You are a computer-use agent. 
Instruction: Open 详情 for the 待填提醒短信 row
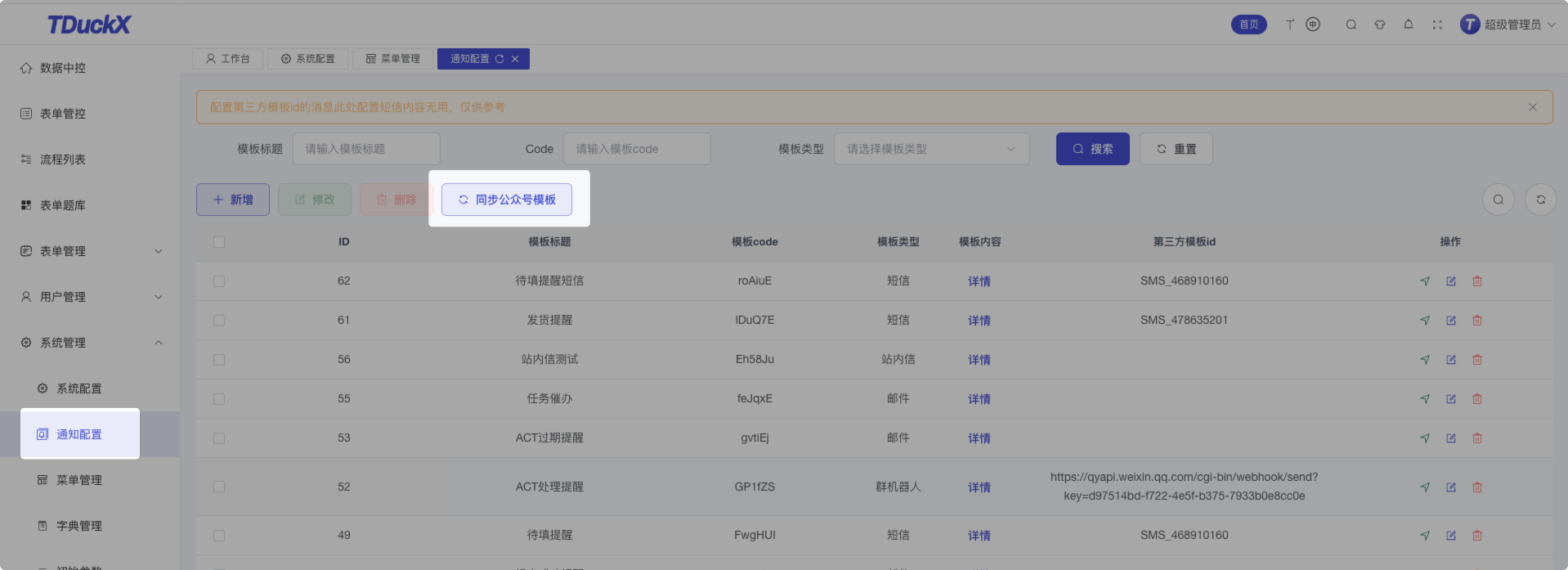pos(979,281)
